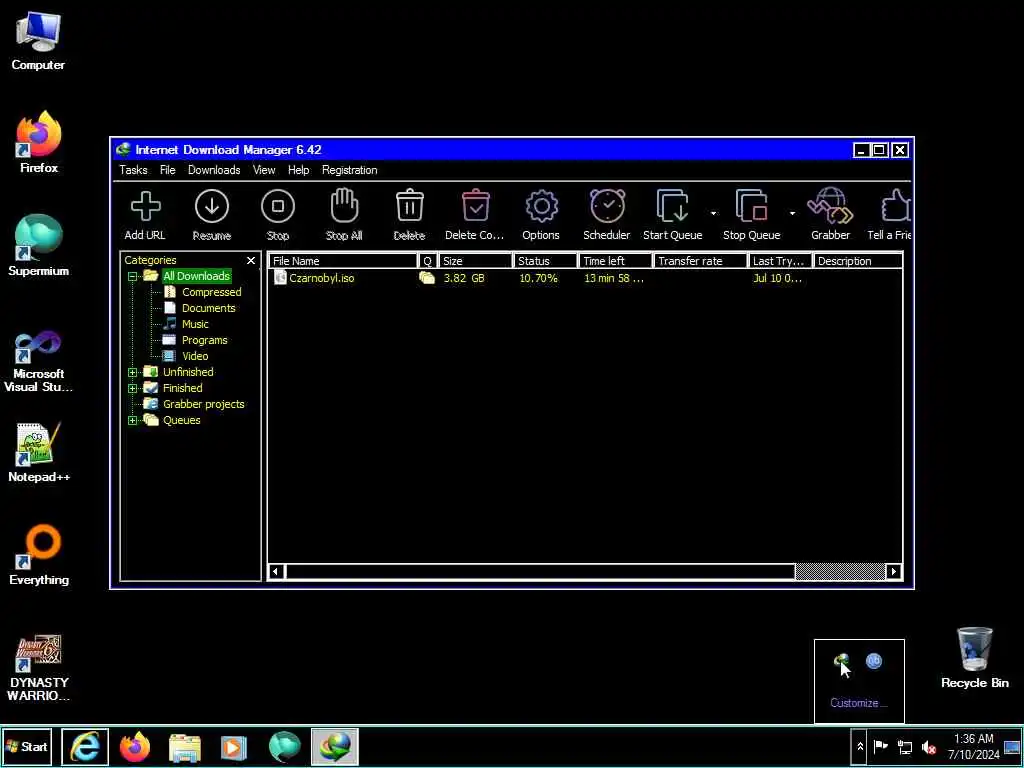Sort by Status column header

tap(545, 261)
